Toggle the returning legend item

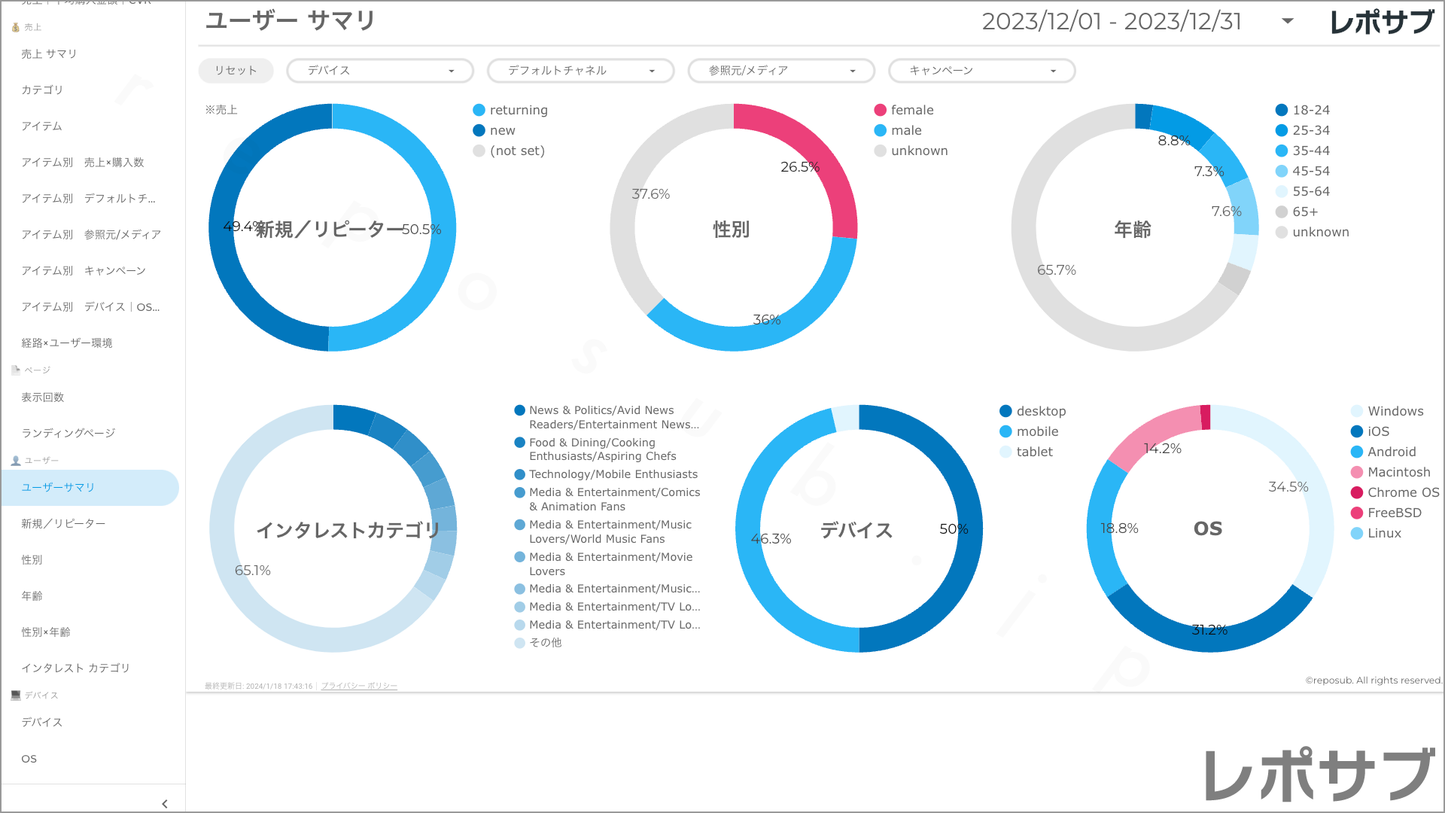point(518,110)
